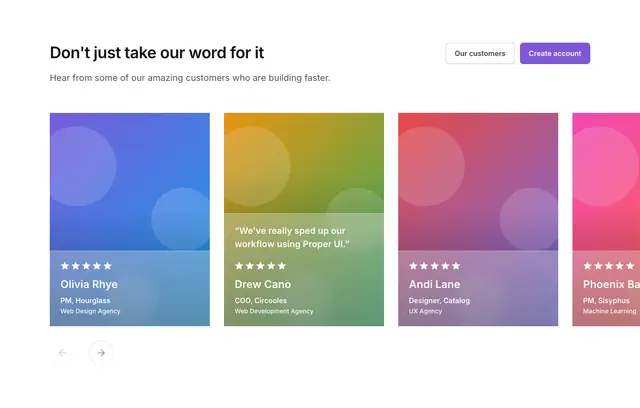Select the Olivia Rhye testimonial card
Screen dimensions: 640x408
[x=130, y=220]
